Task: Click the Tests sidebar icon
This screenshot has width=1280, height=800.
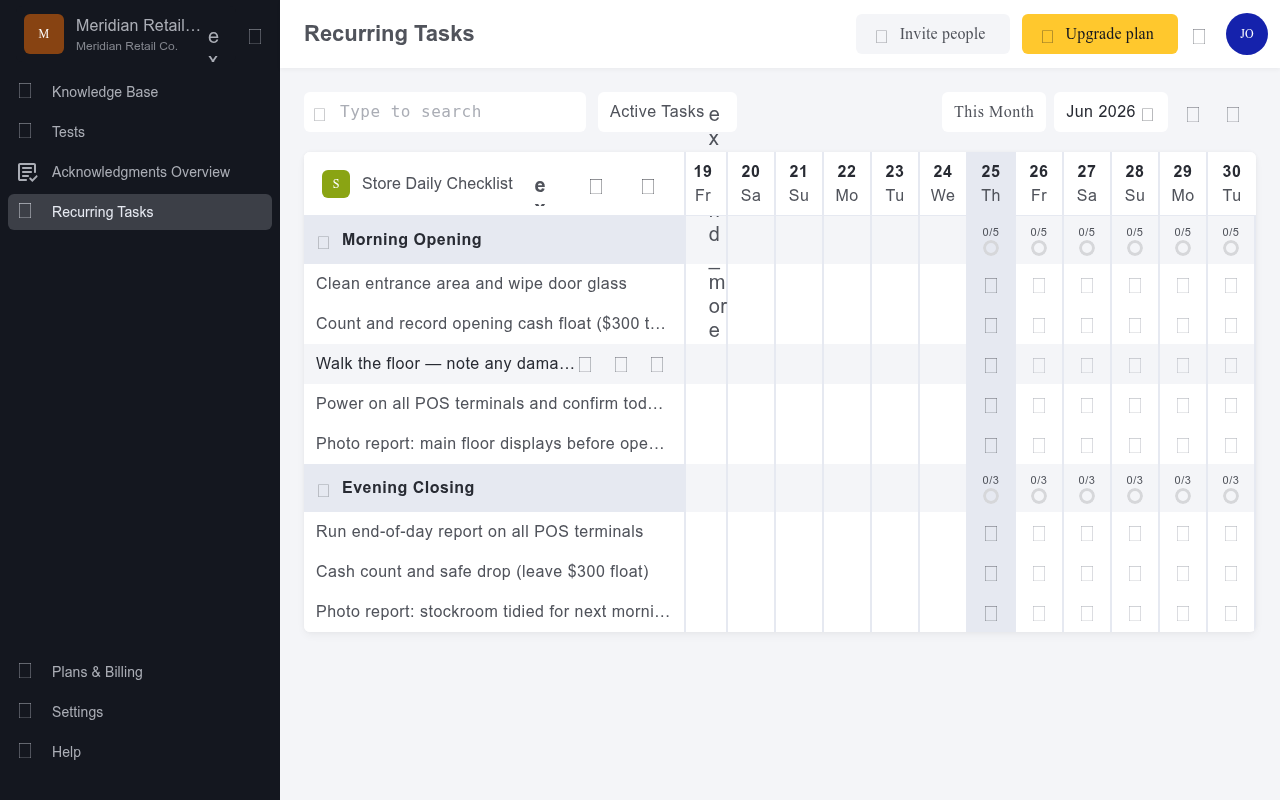Action: click(x=25, y=131)
